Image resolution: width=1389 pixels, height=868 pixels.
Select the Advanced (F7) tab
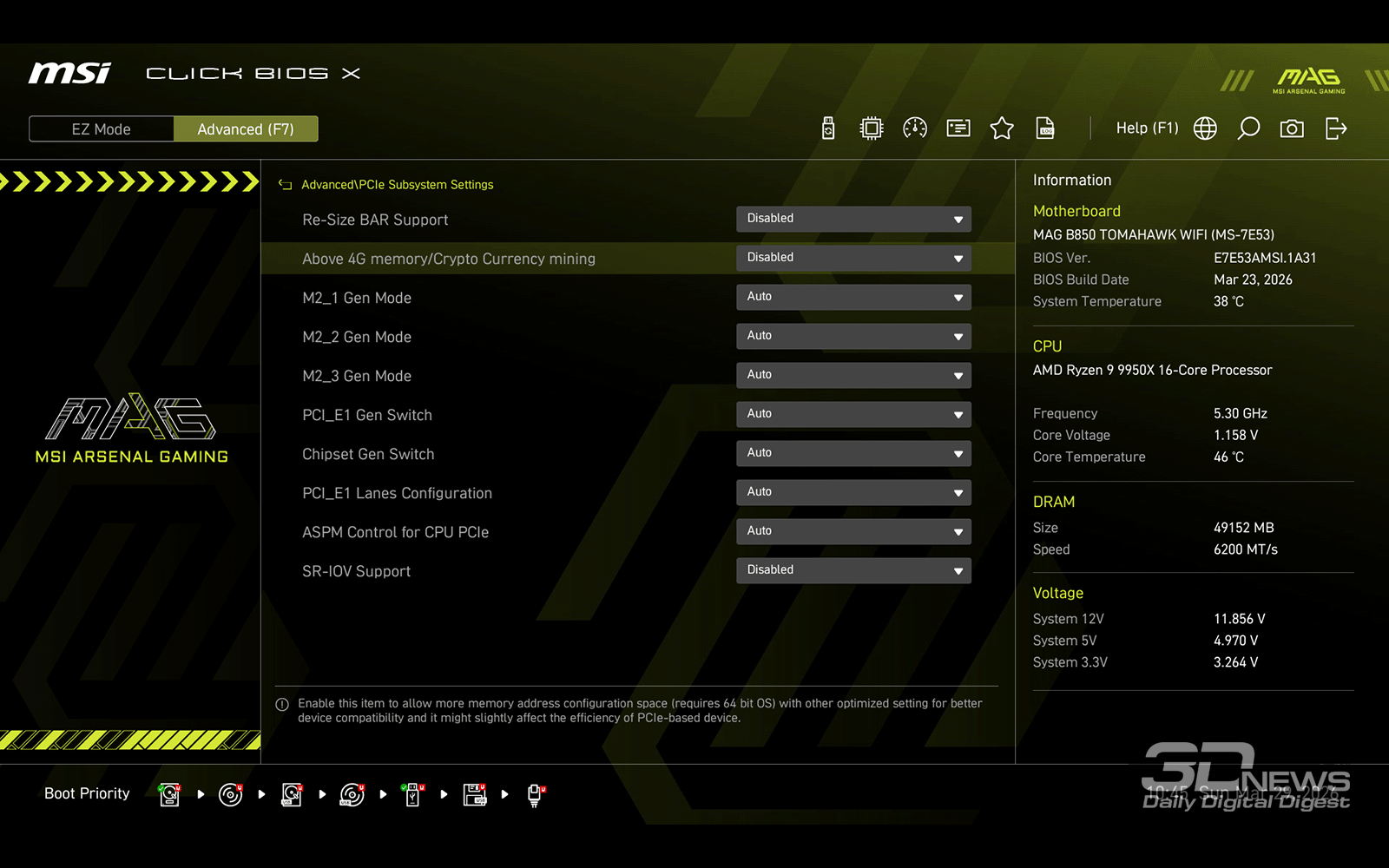[x=246, y=129]
